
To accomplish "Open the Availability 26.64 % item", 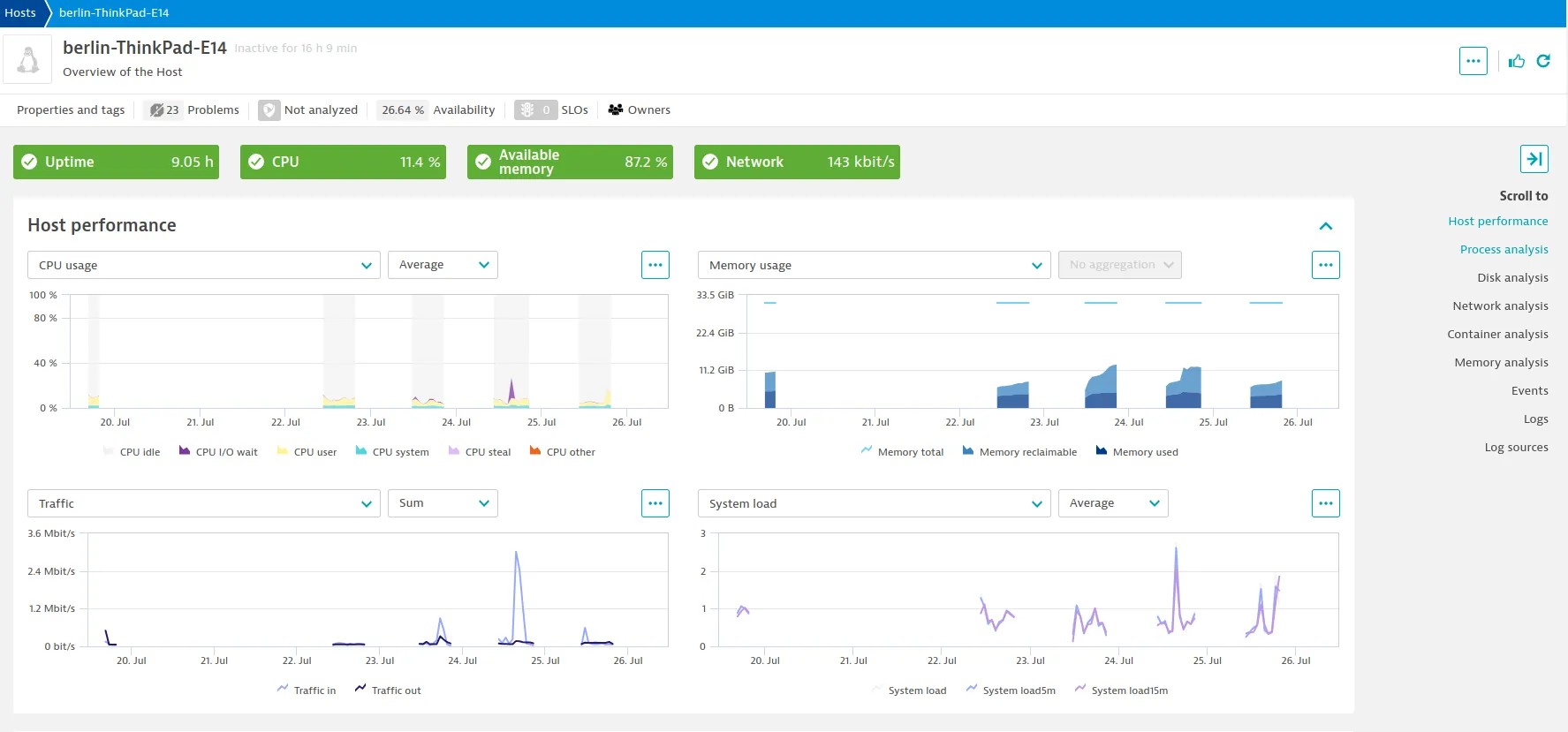I will point(436,110).
